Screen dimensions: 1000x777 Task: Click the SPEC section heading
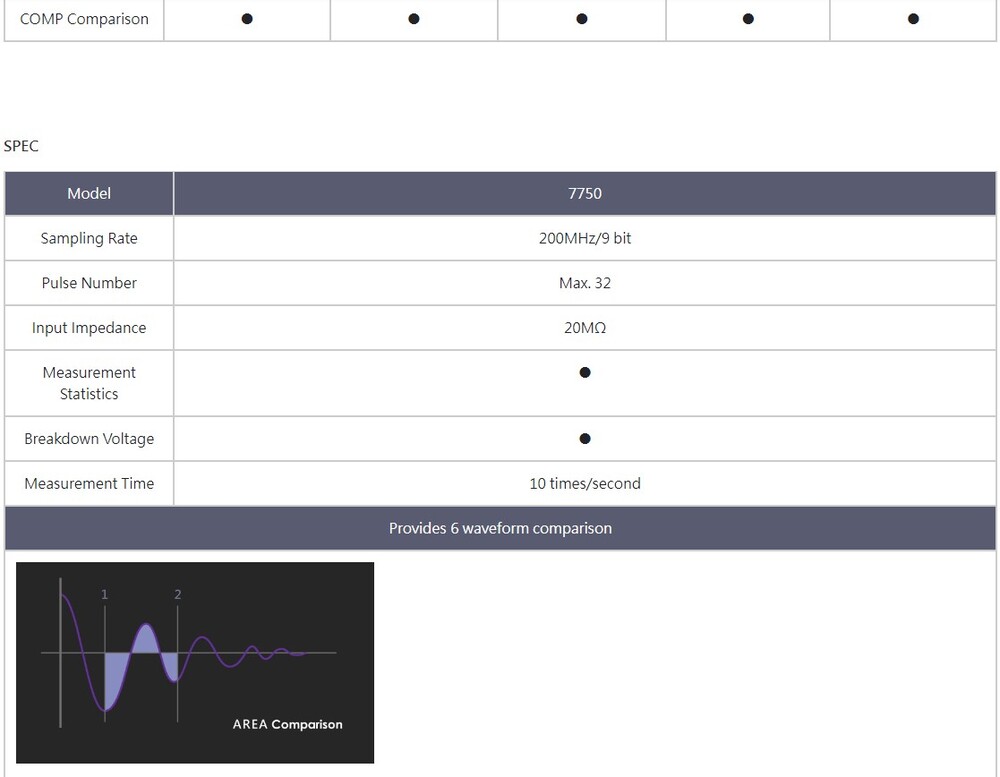tap(21, 146)
